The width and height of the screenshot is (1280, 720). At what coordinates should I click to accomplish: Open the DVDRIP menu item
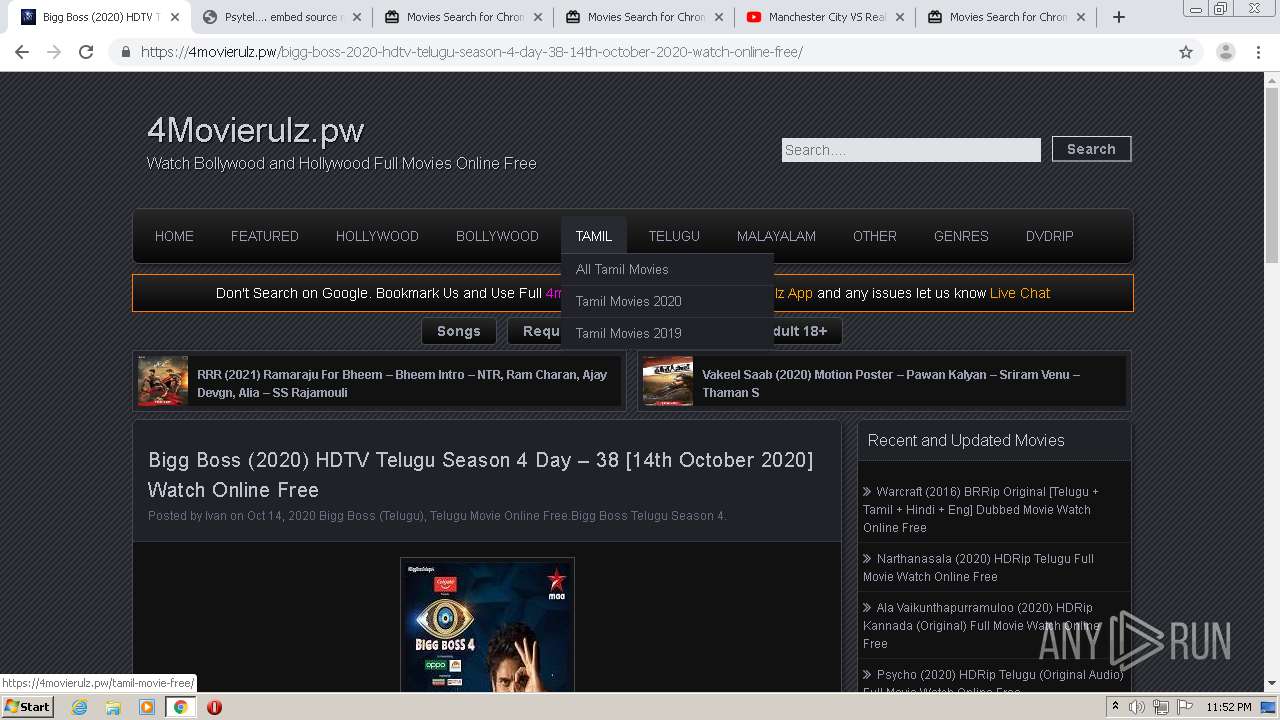pos(1049,236)
